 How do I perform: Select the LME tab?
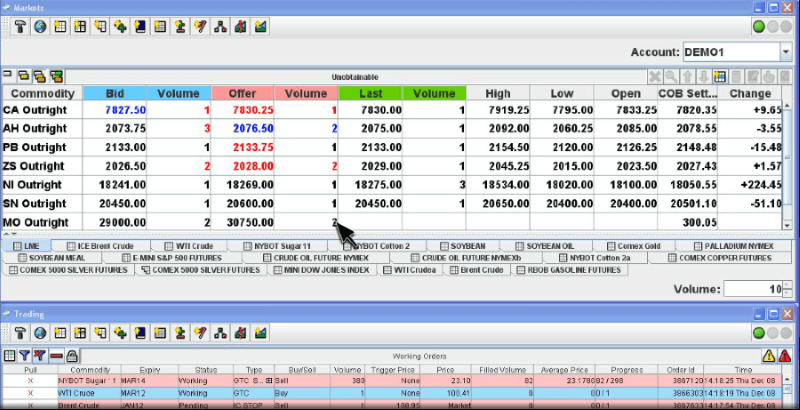point(27,246)
